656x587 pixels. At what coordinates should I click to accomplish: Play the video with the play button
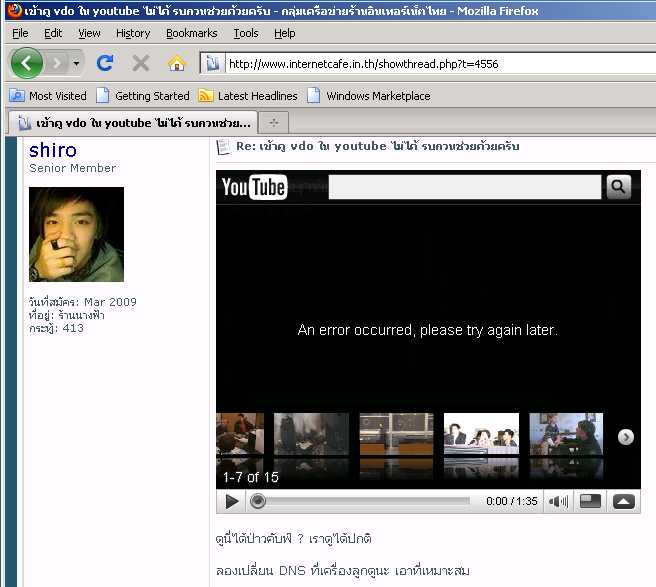click(231, 501)
